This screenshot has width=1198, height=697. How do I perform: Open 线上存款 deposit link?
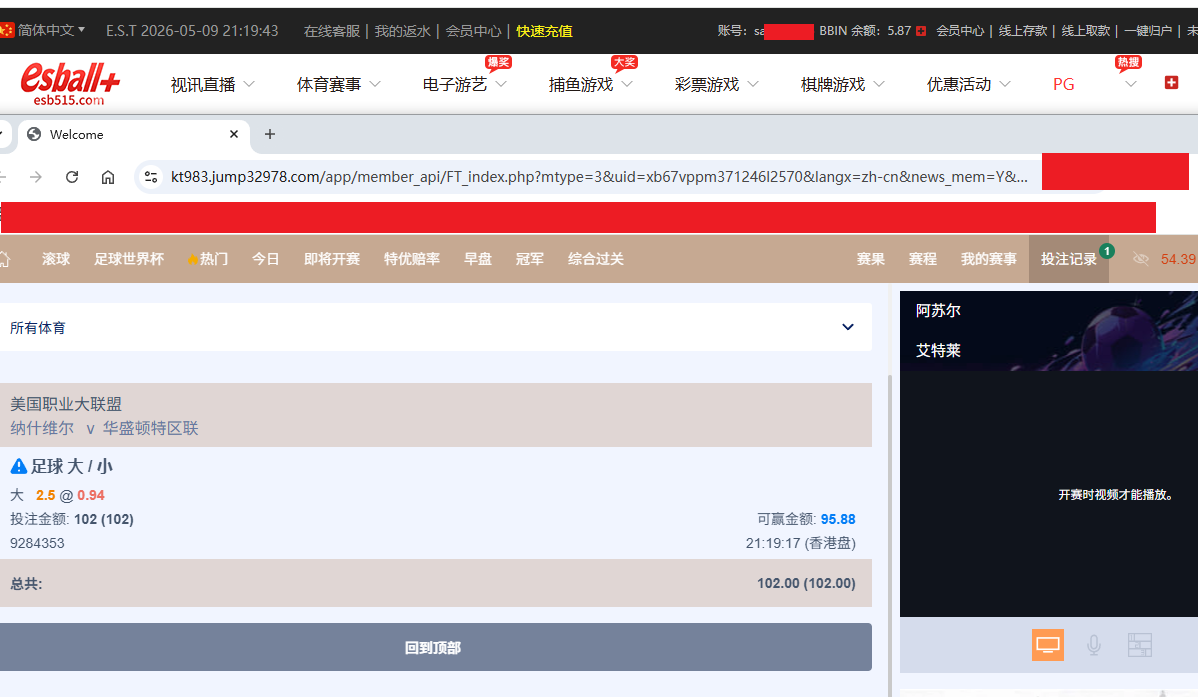click(x=1022, y=31)
